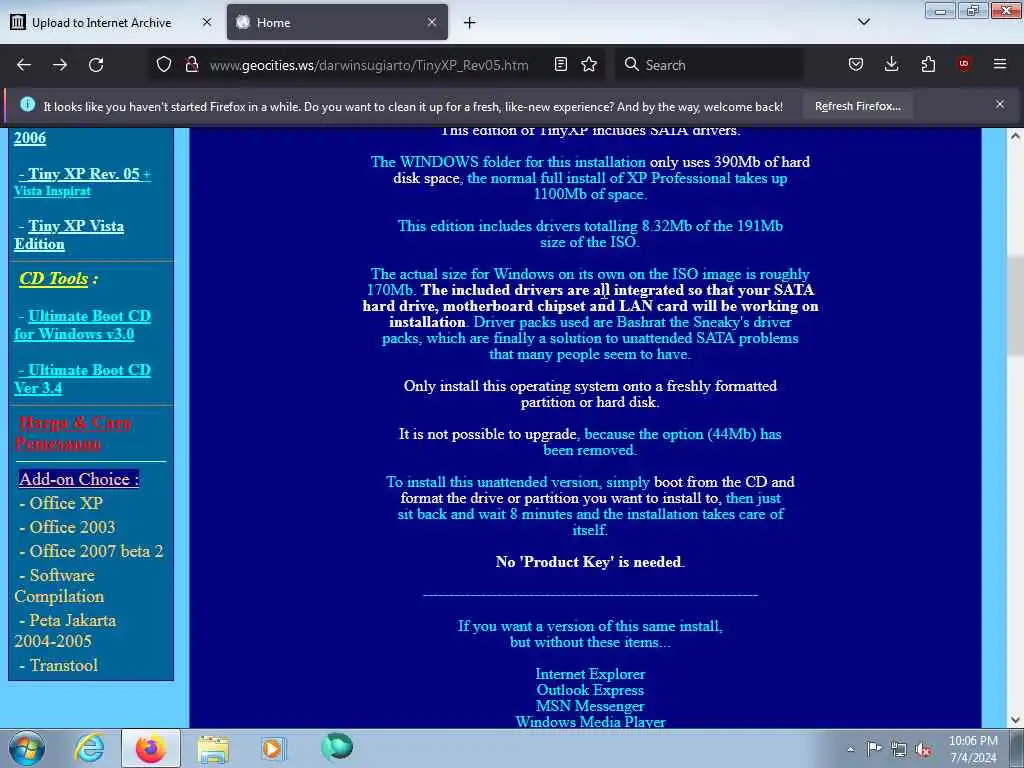Select Software Compilation entry

[x=59, y=586]
